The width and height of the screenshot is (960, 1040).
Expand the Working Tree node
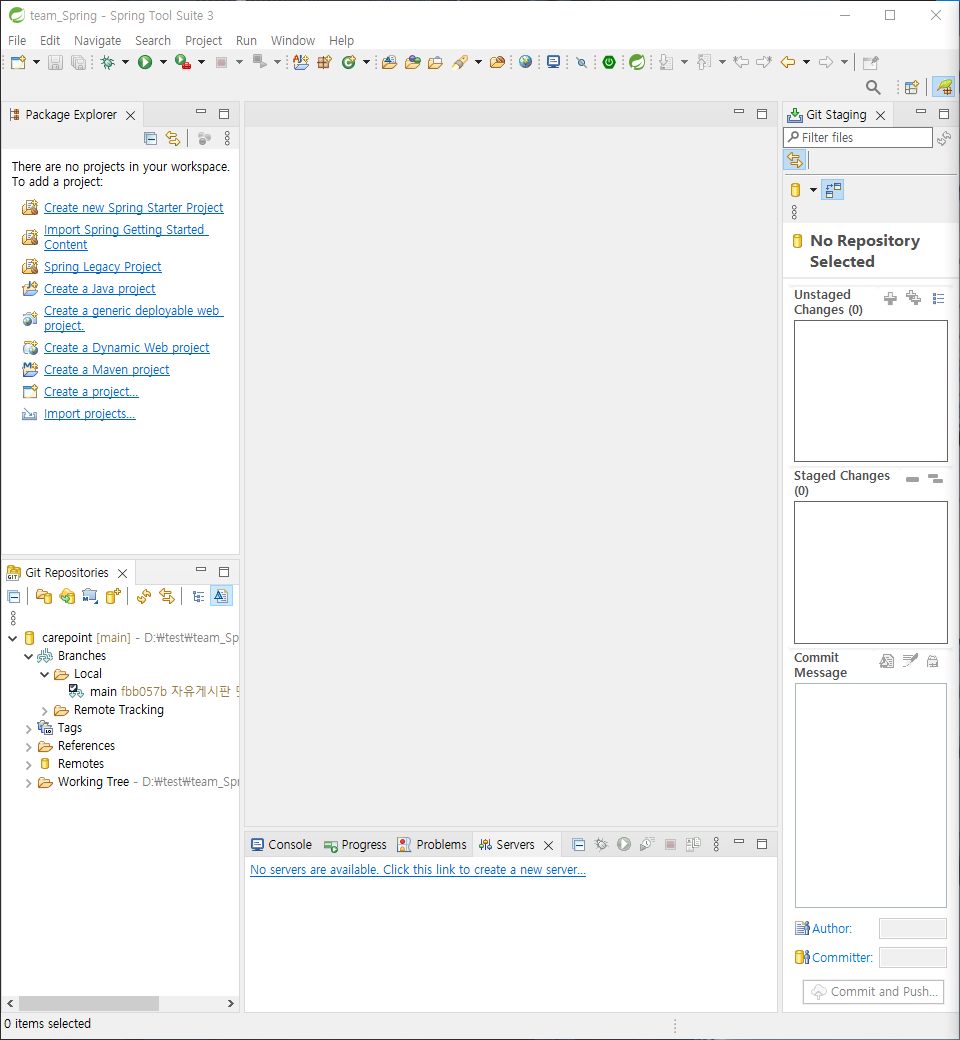pyautogui.click(x=29, y=783)
